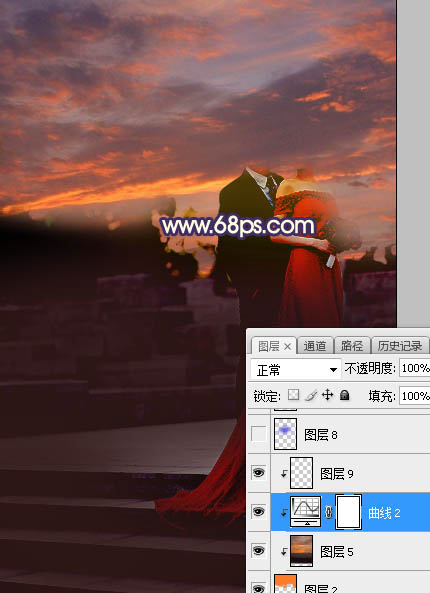Open the 历史记录 (History) tab
Screen dimensions: 430x593
pos(400,346)
